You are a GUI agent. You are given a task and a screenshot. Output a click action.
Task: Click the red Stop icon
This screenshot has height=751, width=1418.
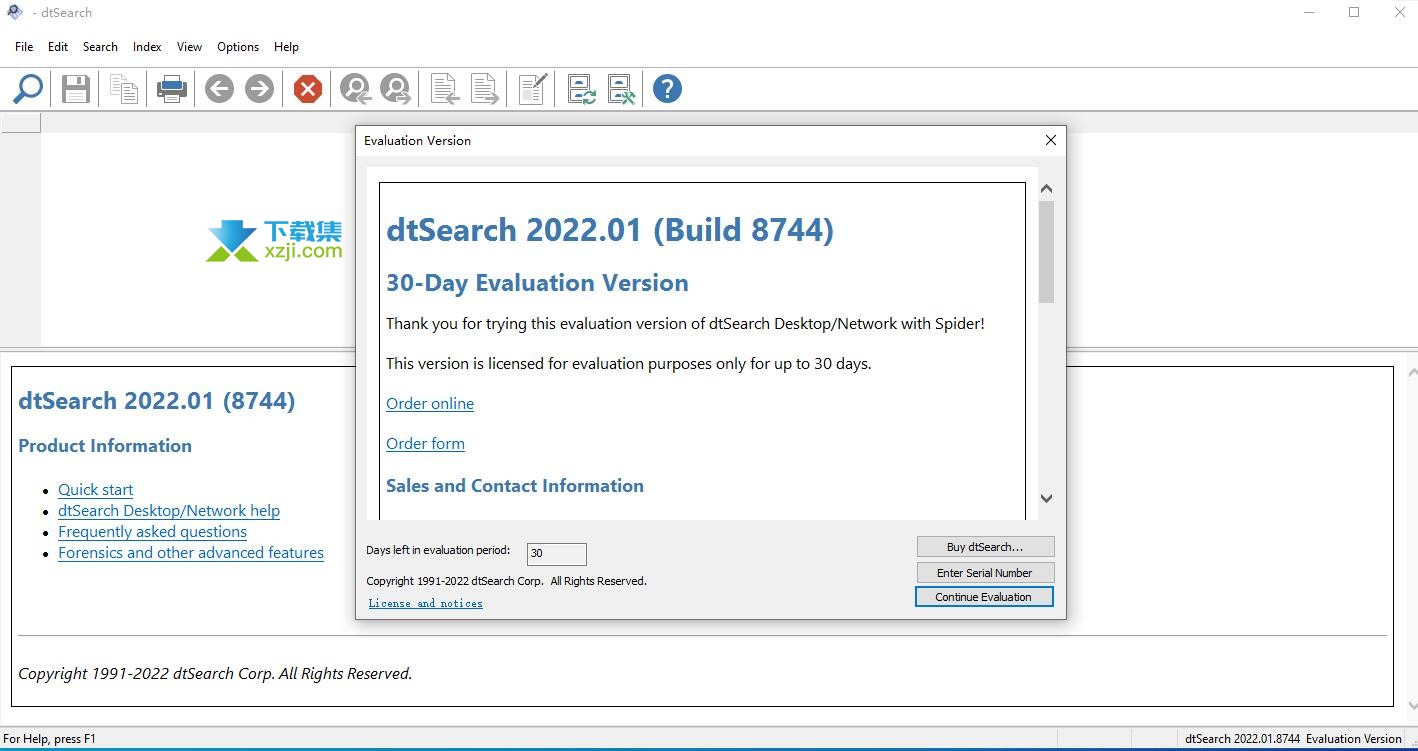coord(308,89)
